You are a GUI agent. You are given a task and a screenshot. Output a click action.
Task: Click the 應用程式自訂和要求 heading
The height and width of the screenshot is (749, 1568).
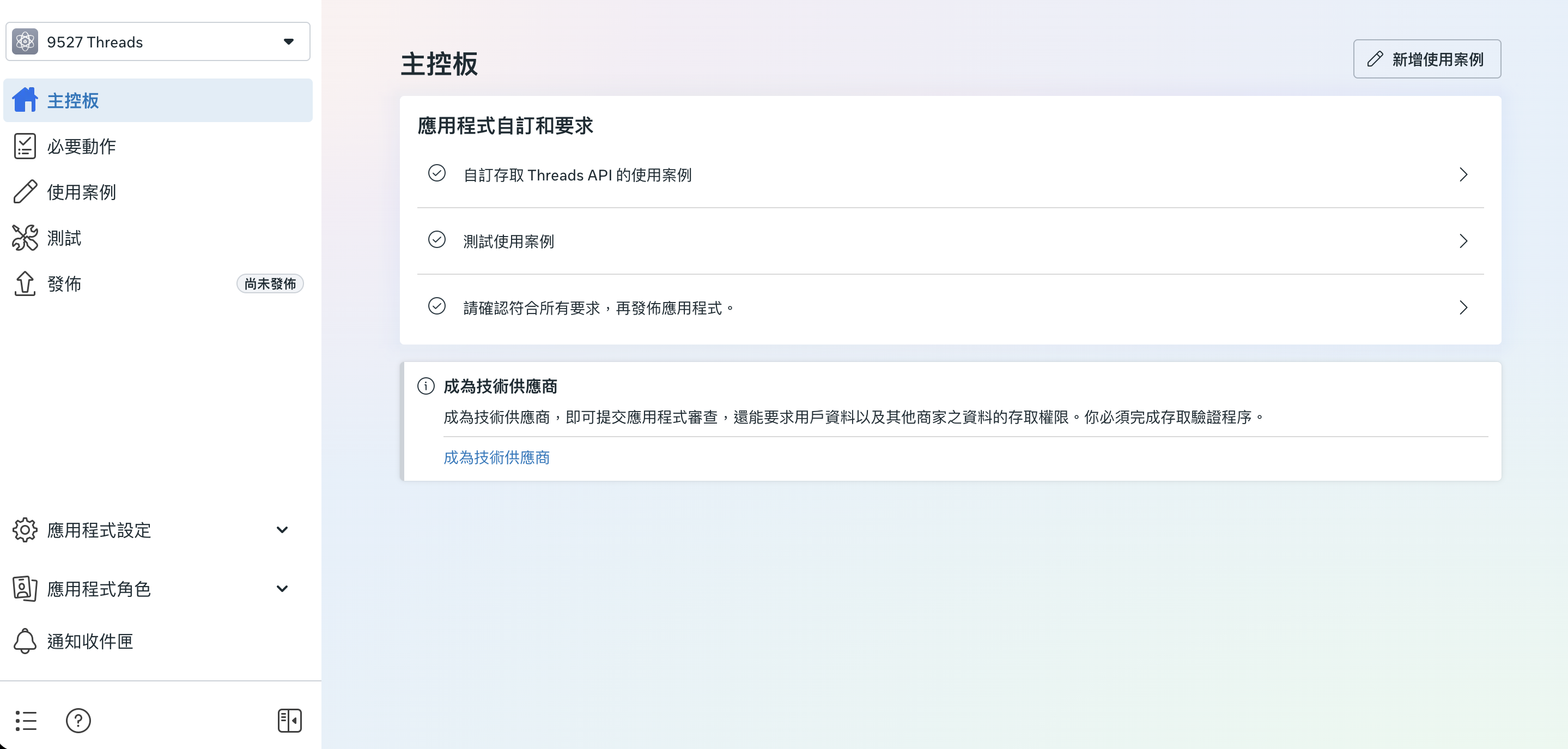tap(505, 125)
